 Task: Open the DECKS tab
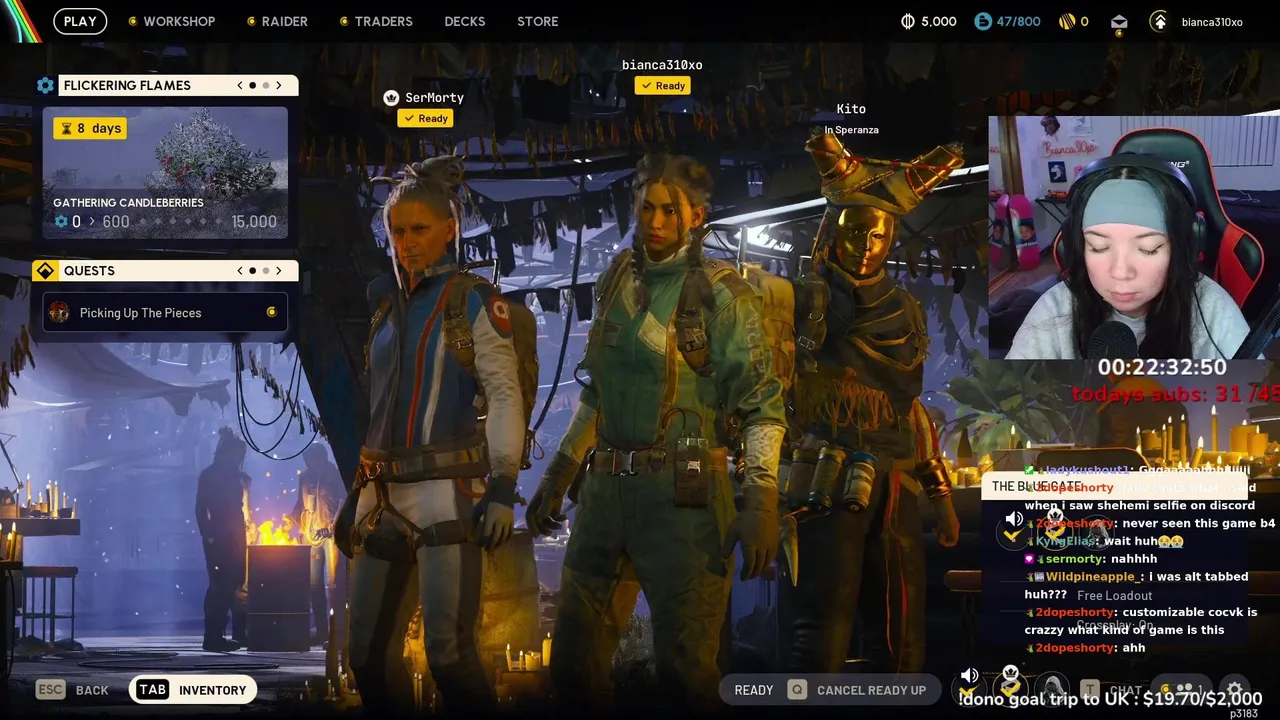click(x=465, y=21)
